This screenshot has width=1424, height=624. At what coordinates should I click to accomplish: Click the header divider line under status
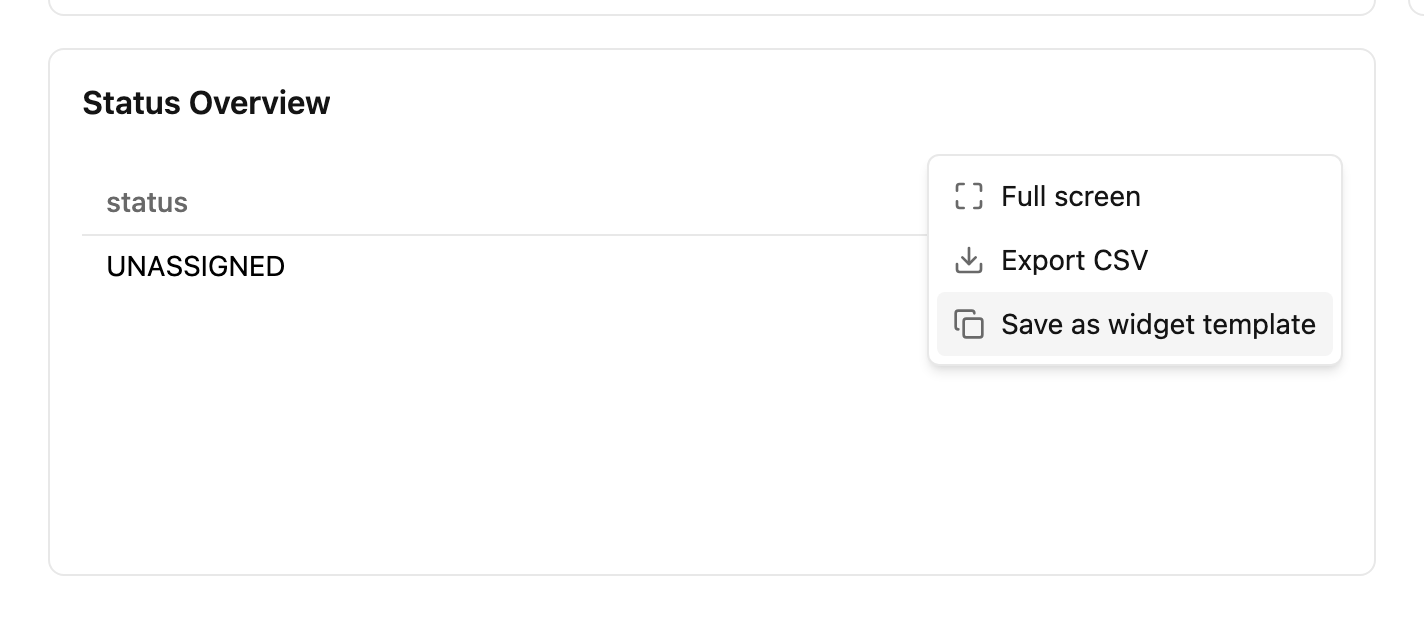[x=505, y=235]
